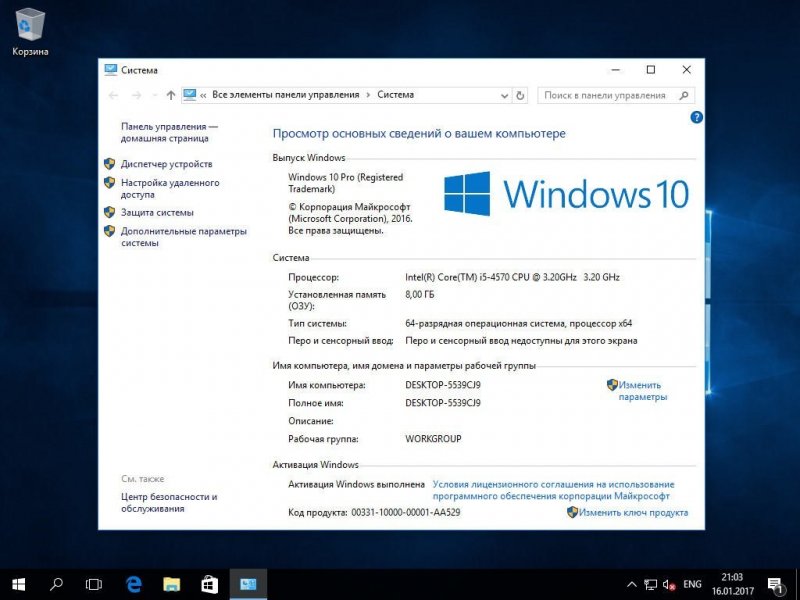This screenshot has height=600, width=800.
Task: Select the 'WORKGROUP' value
Action: click(433, 438)
